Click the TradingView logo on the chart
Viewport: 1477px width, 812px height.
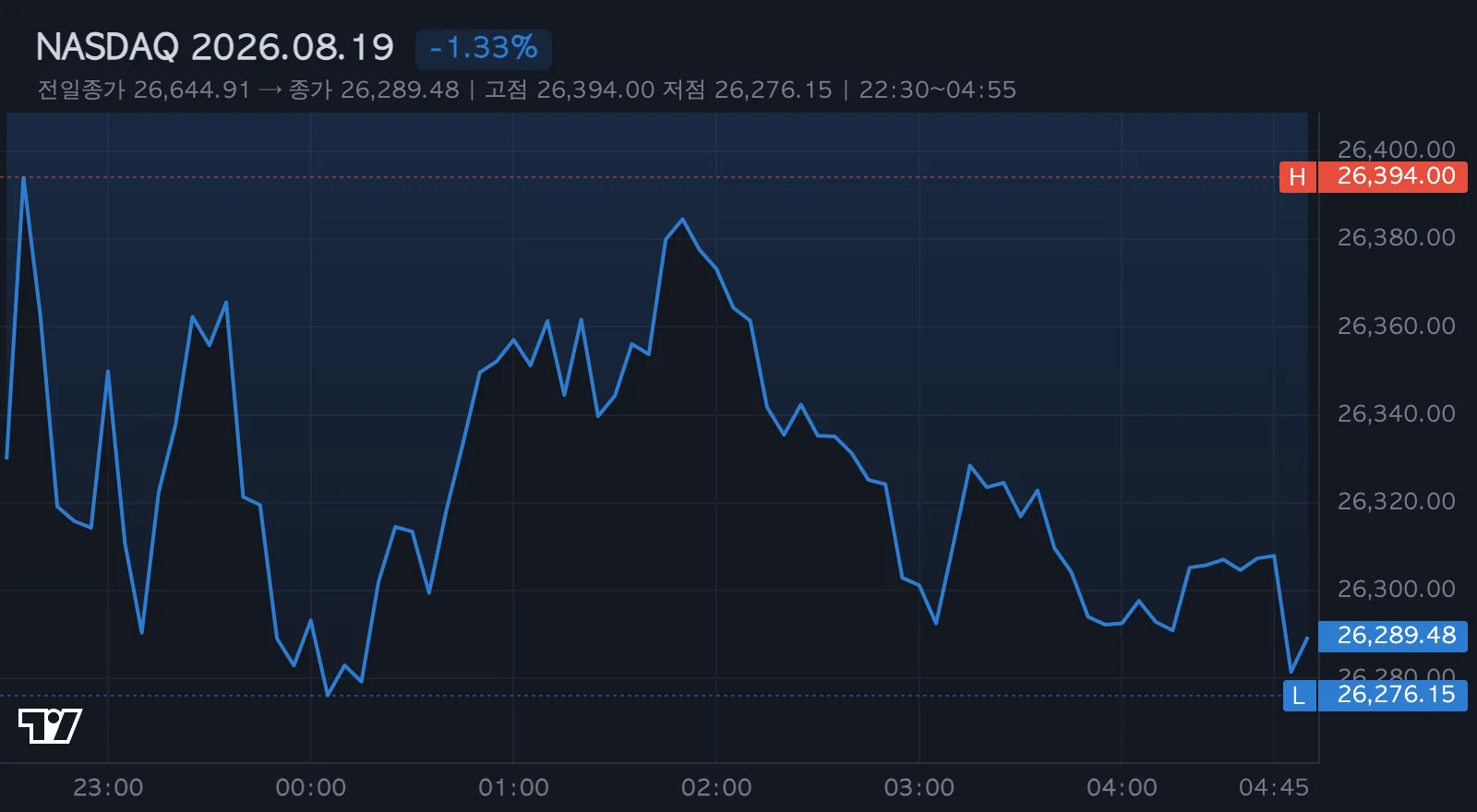(50, 726)
